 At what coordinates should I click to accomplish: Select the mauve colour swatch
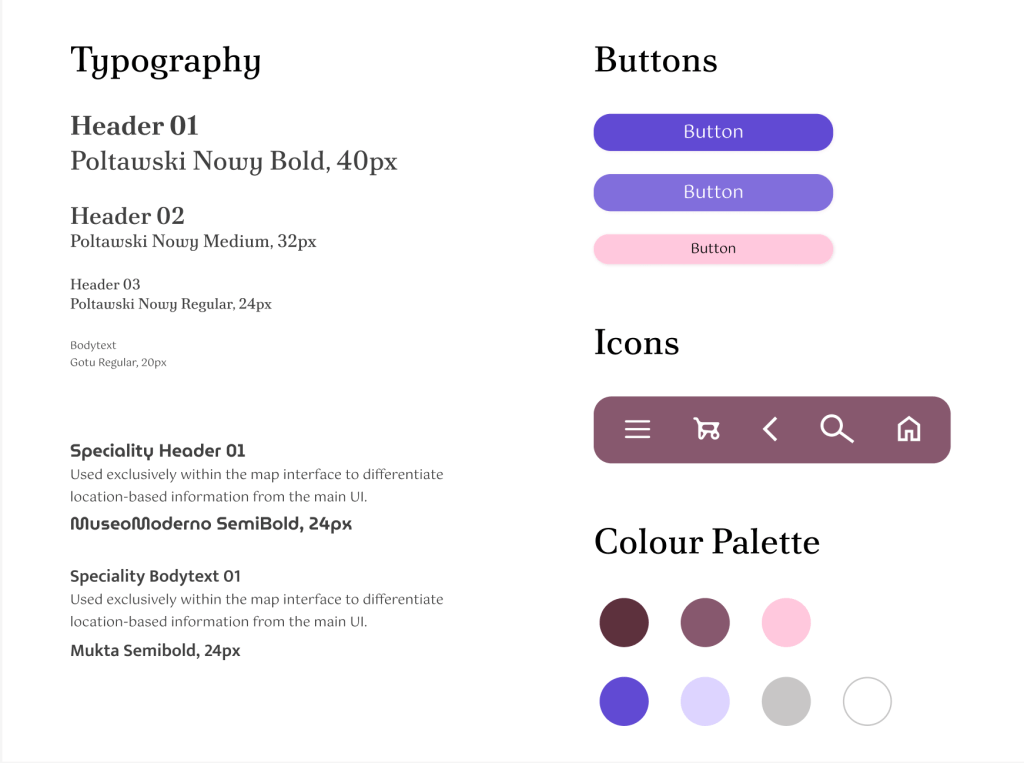pos(705,622)
